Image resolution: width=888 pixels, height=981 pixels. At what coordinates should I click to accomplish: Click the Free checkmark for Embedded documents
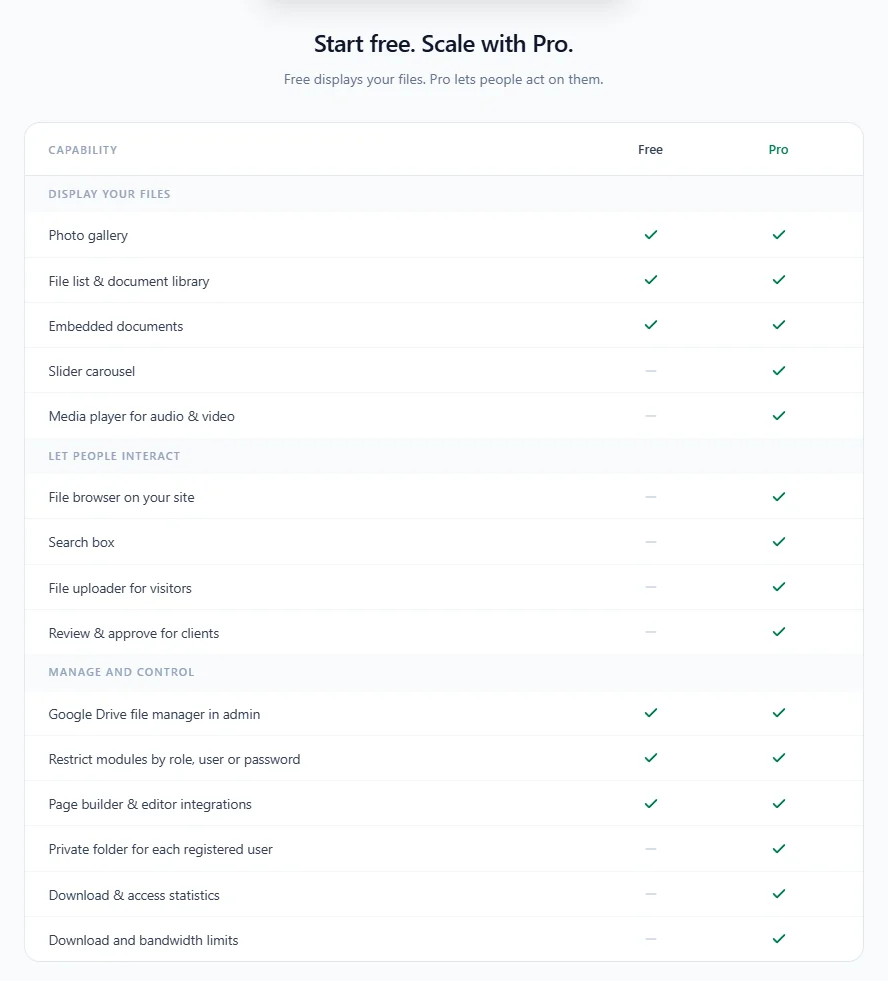click(651, 325)
